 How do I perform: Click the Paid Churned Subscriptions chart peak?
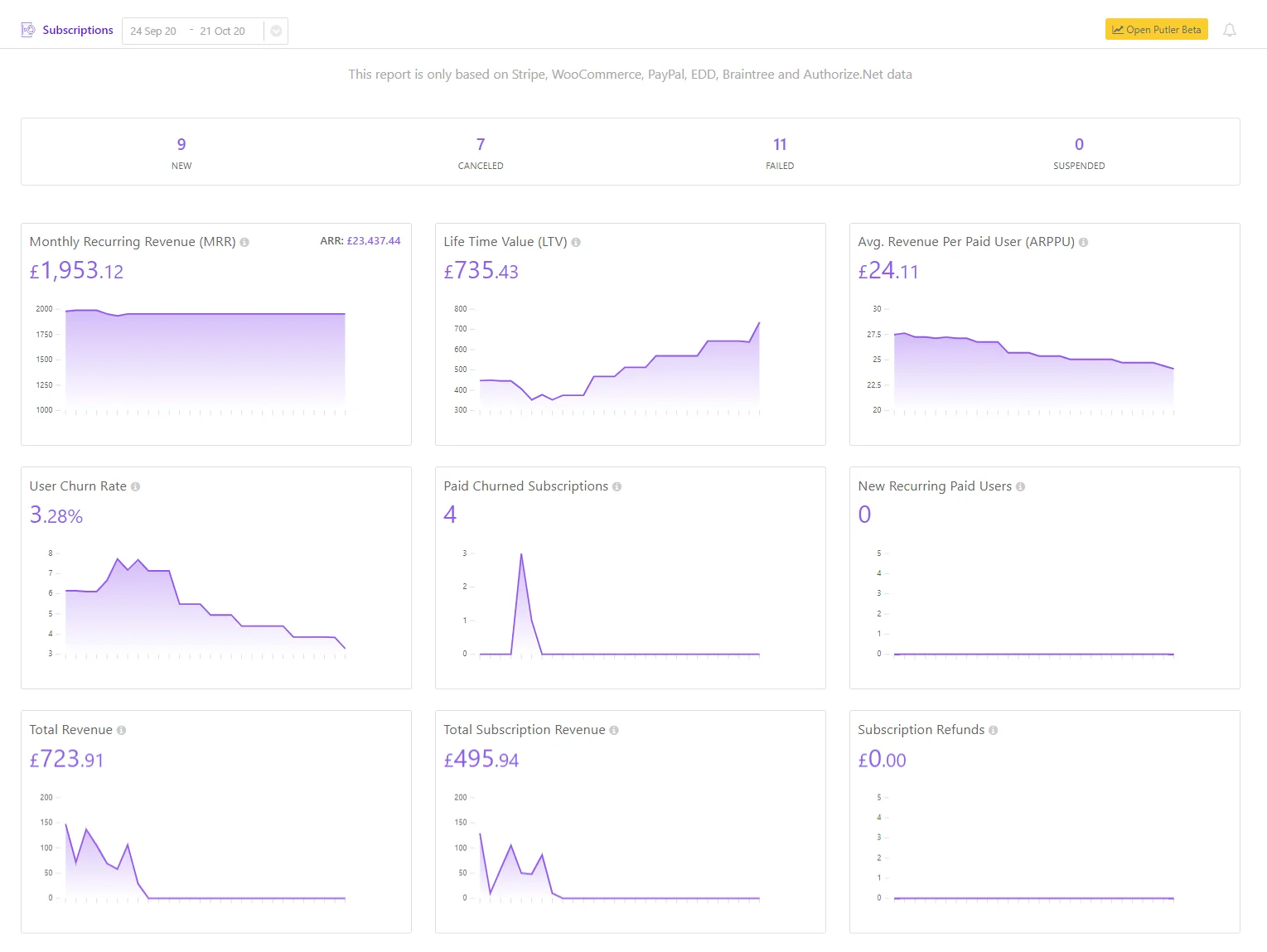click(521, 554)
